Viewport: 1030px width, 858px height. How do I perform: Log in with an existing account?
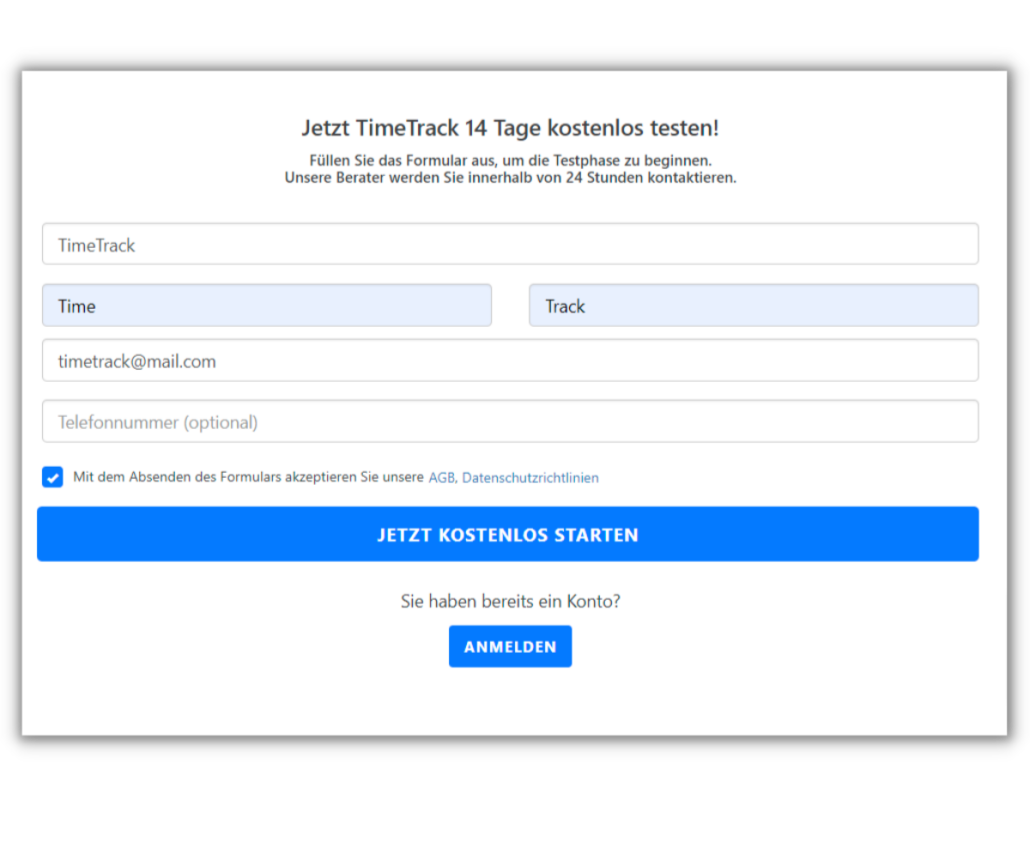[x=510, y=647]
